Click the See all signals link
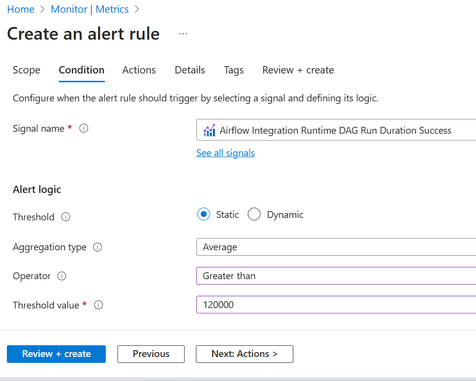The image size is (476, 381). (225, 153)
